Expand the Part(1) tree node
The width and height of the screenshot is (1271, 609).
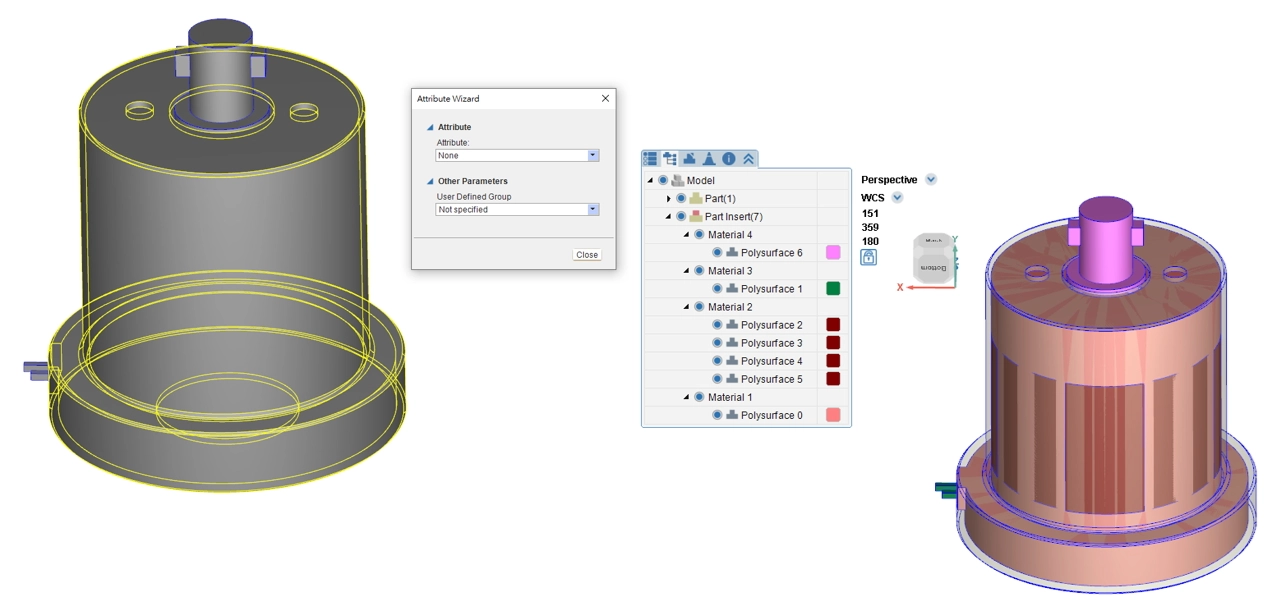668,199
